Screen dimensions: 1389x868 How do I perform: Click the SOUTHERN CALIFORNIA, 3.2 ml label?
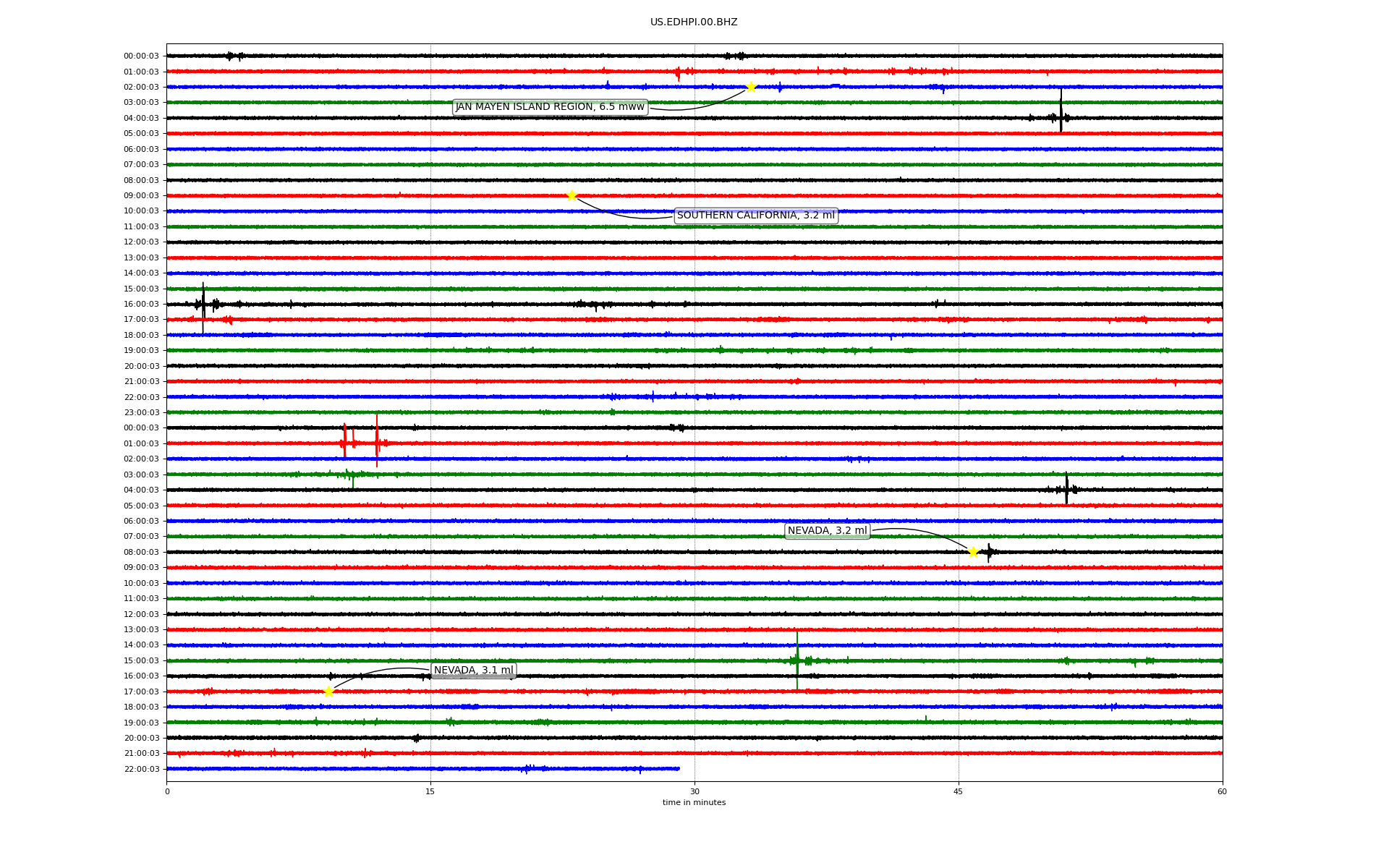[755, 216]
